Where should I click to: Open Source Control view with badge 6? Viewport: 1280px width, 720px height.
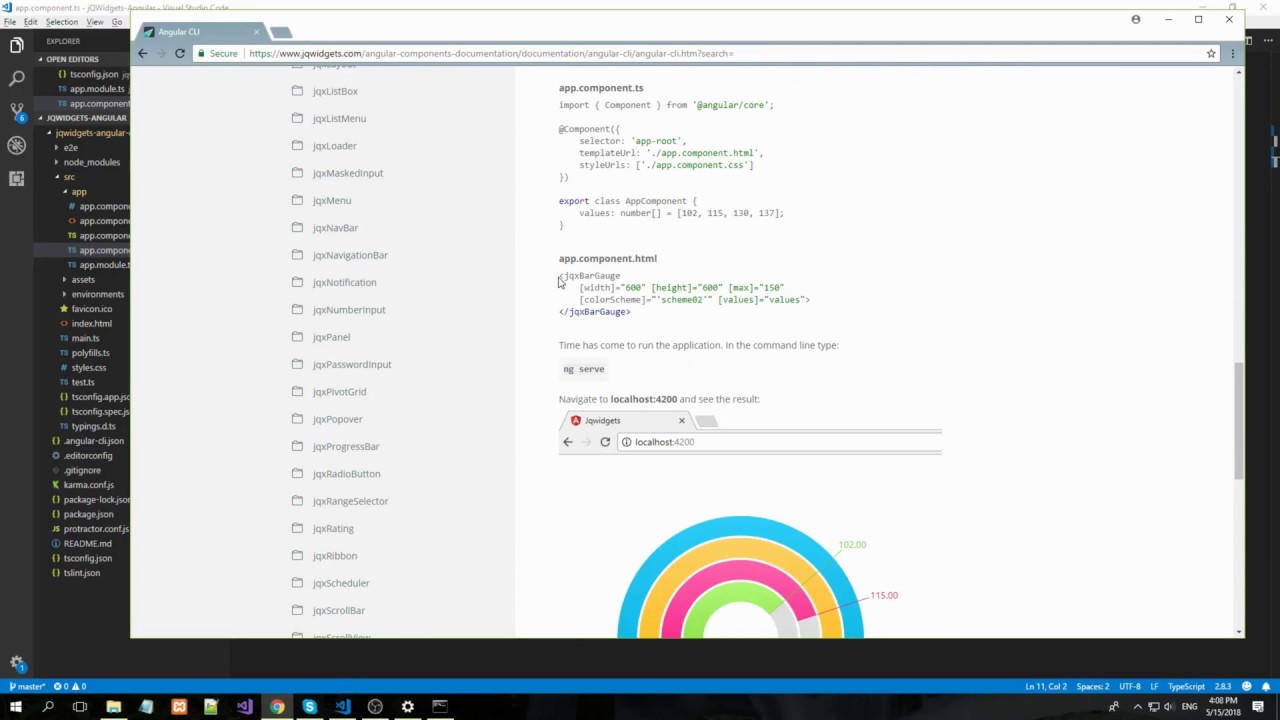(x=16, y=111)
